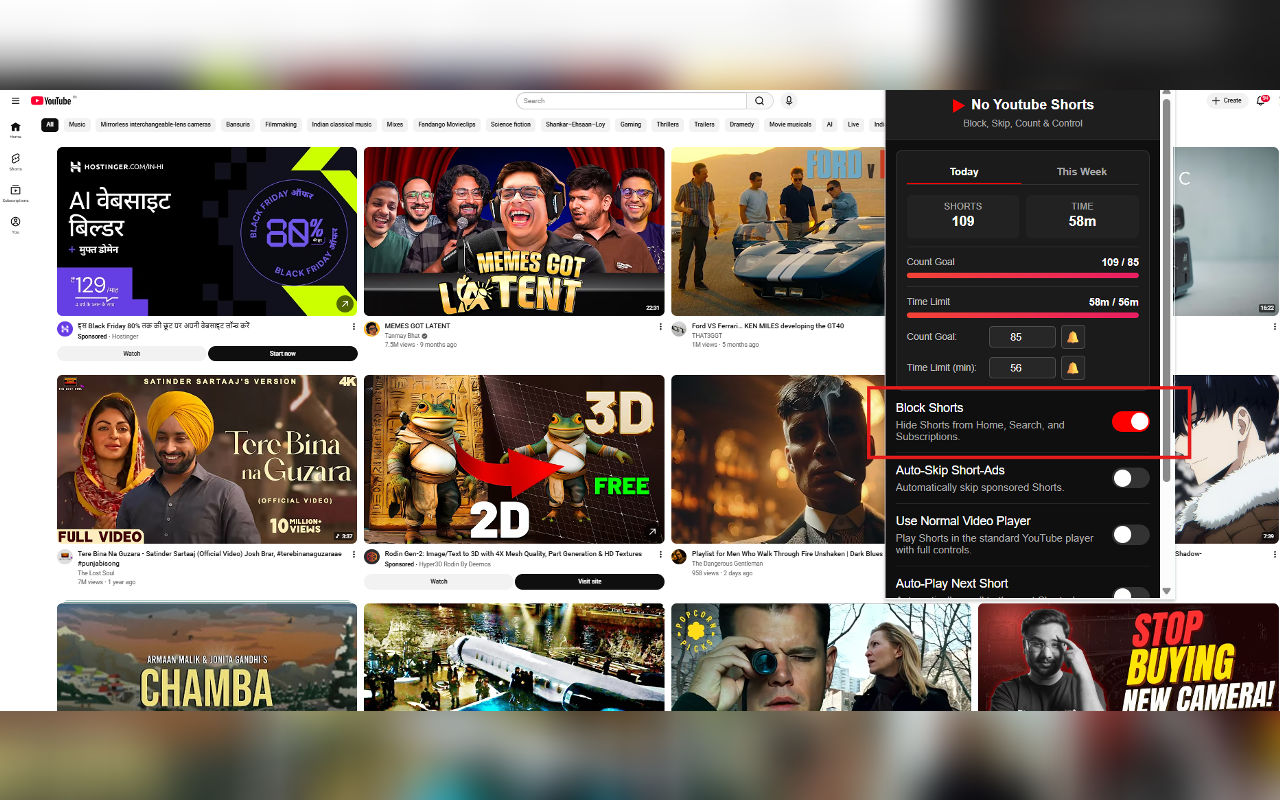Go to YouTube home via logo

coord(52,101)
